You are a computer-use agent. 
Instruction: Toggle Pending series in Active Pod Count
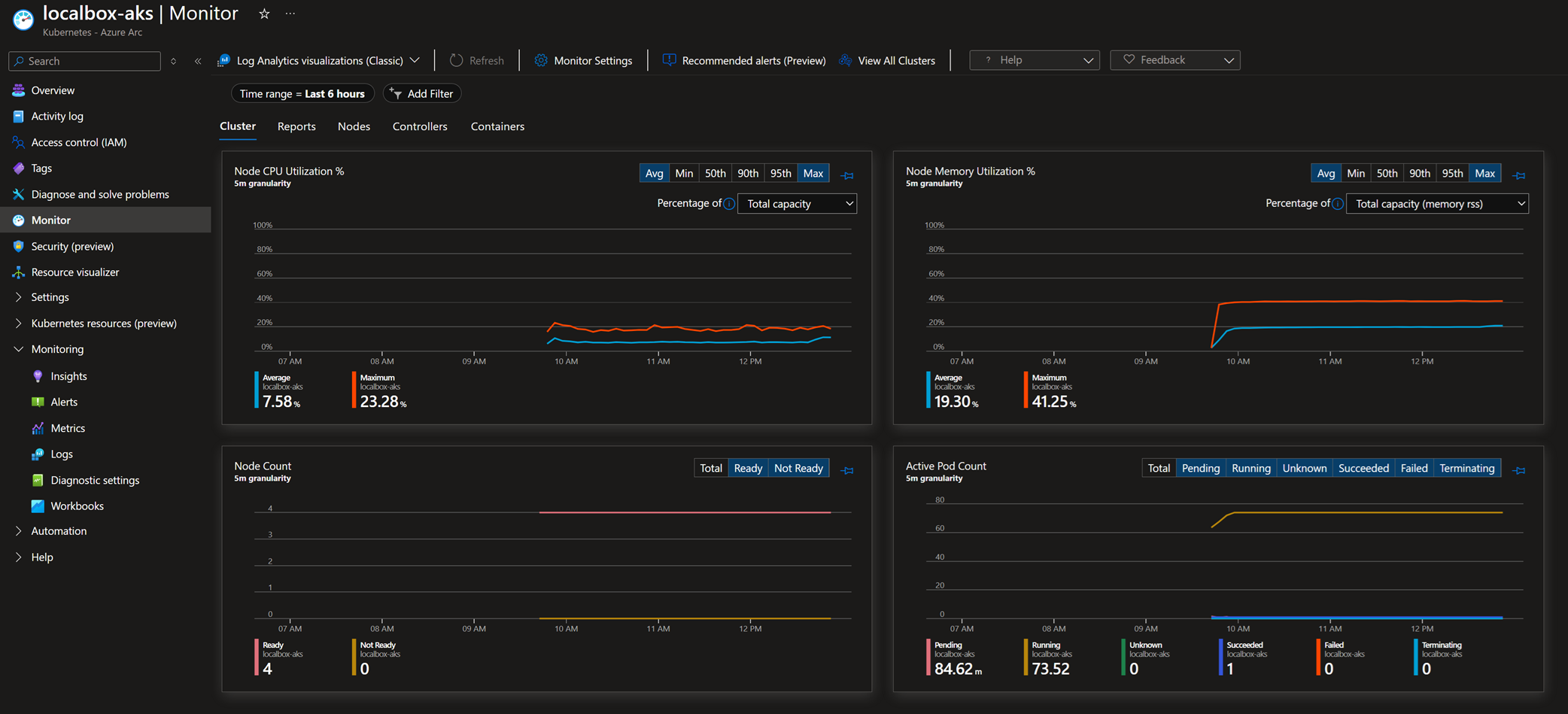(x=1200, y=468)
